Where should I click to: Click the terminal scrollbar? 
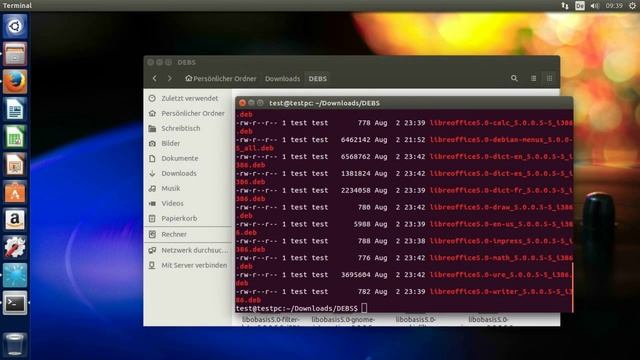(572, 288)
